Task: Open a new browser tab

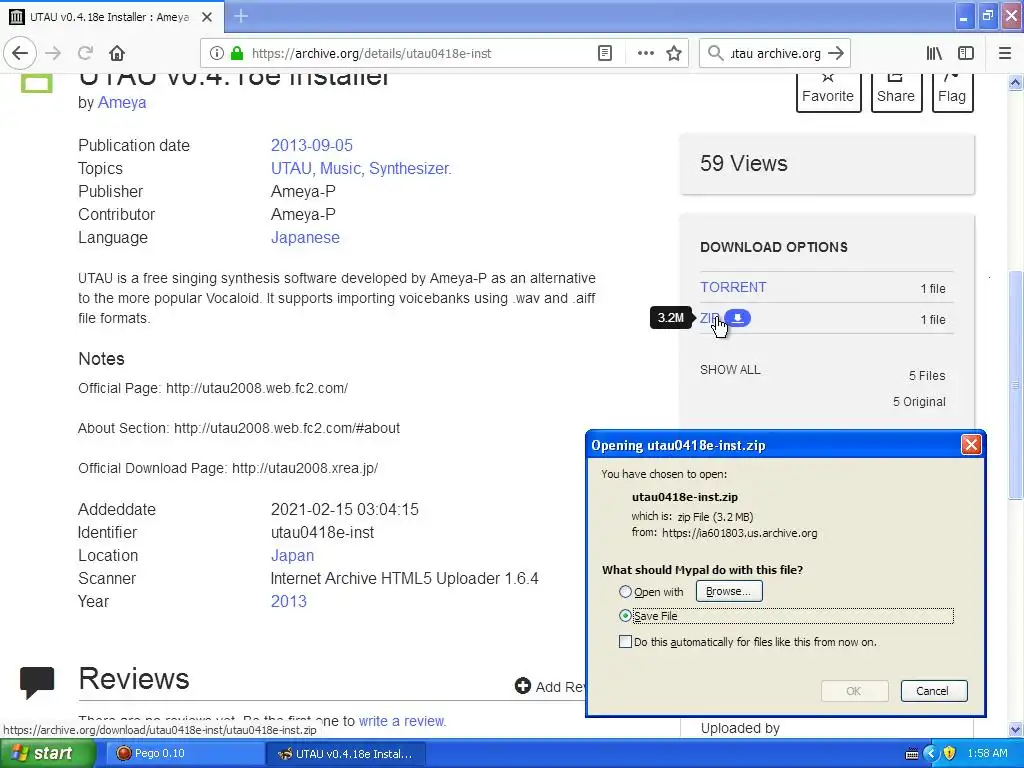Action: [x=241, y=16]
